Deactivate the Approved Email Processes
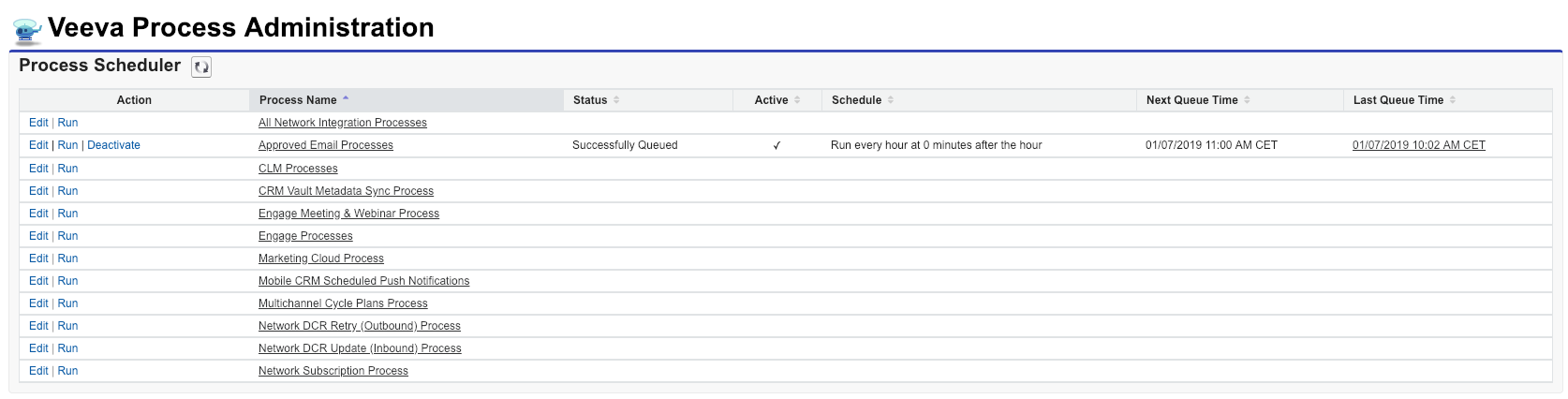1568x399 pixels. [x=113, y=145]
